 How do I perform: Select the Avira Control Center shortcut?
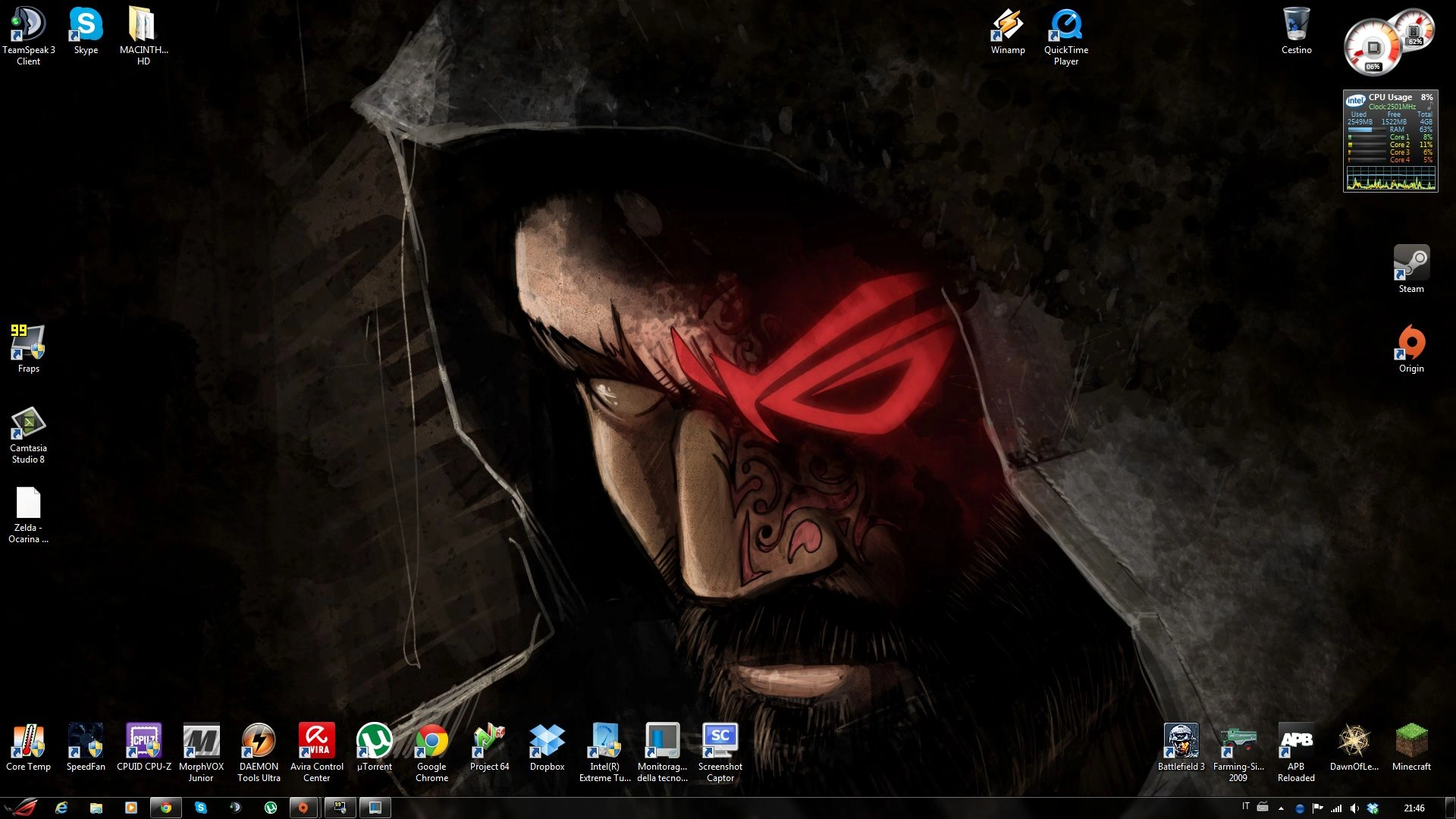coord(316,752)
